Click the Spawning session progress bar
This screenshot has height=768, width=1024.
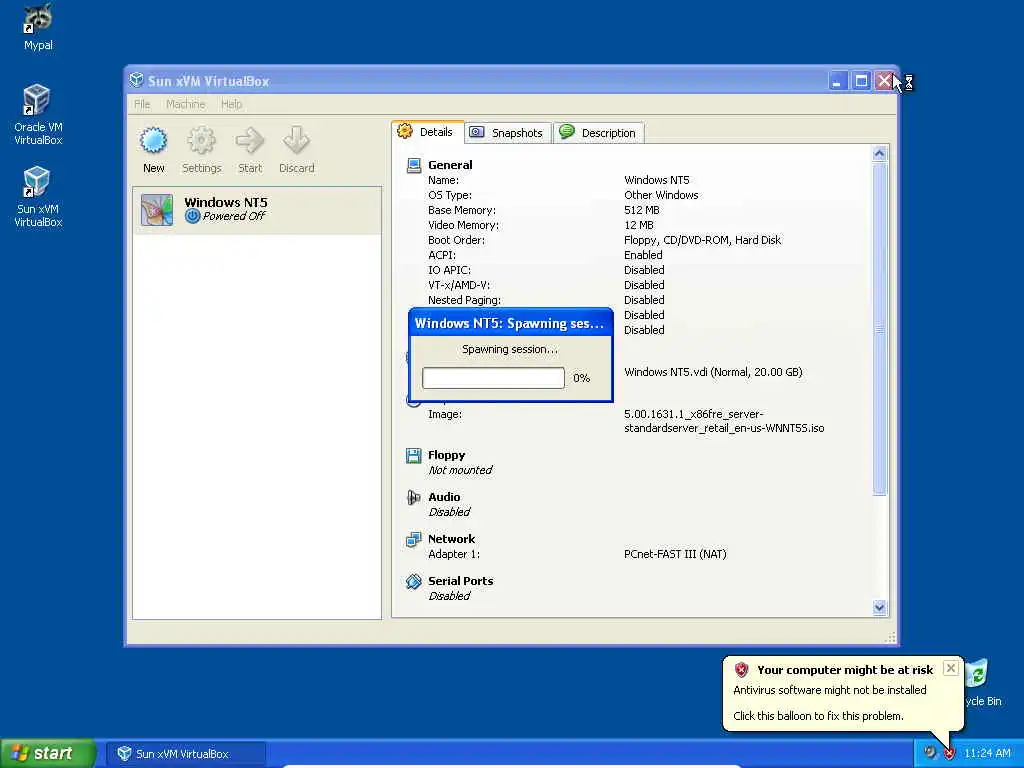[493, 377]
